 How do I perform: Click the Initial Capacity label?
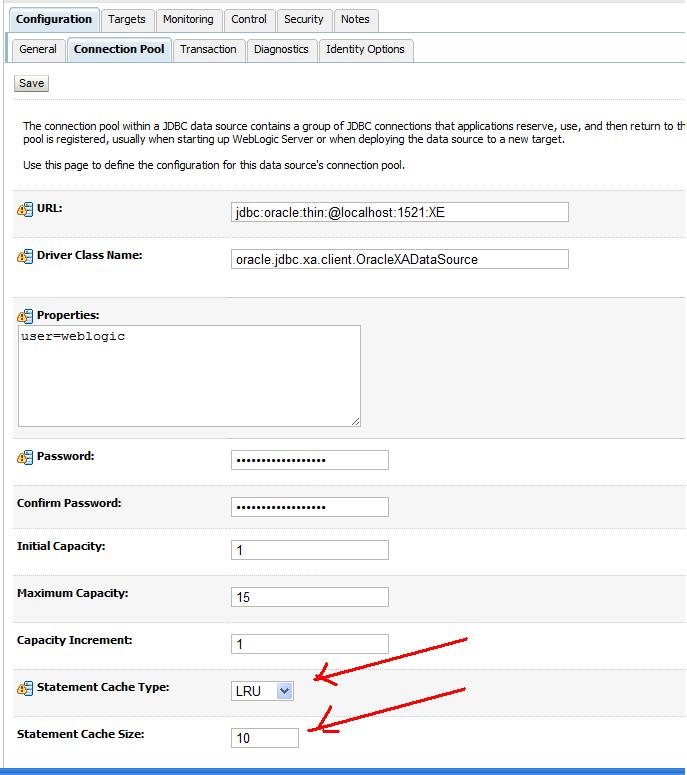[x=61, y=546]
